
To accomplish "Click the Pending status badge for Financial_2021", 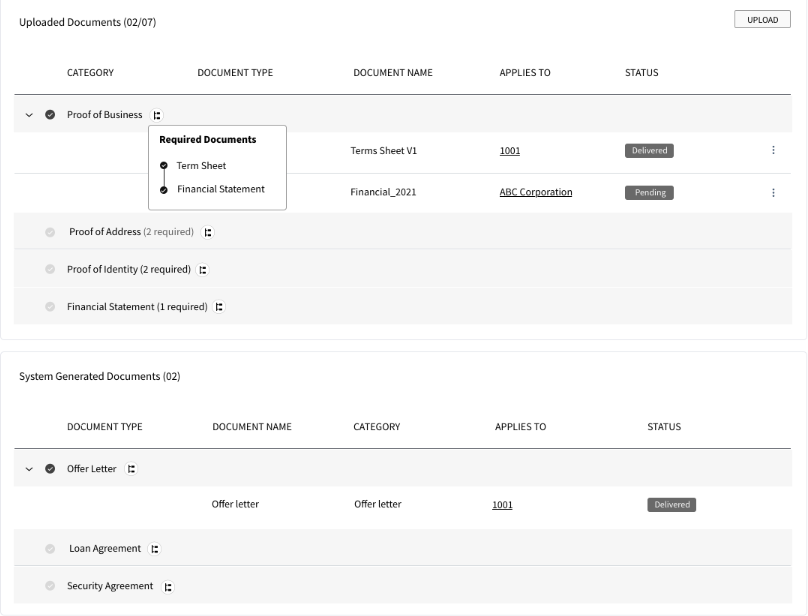I will (x=649, y=192).
